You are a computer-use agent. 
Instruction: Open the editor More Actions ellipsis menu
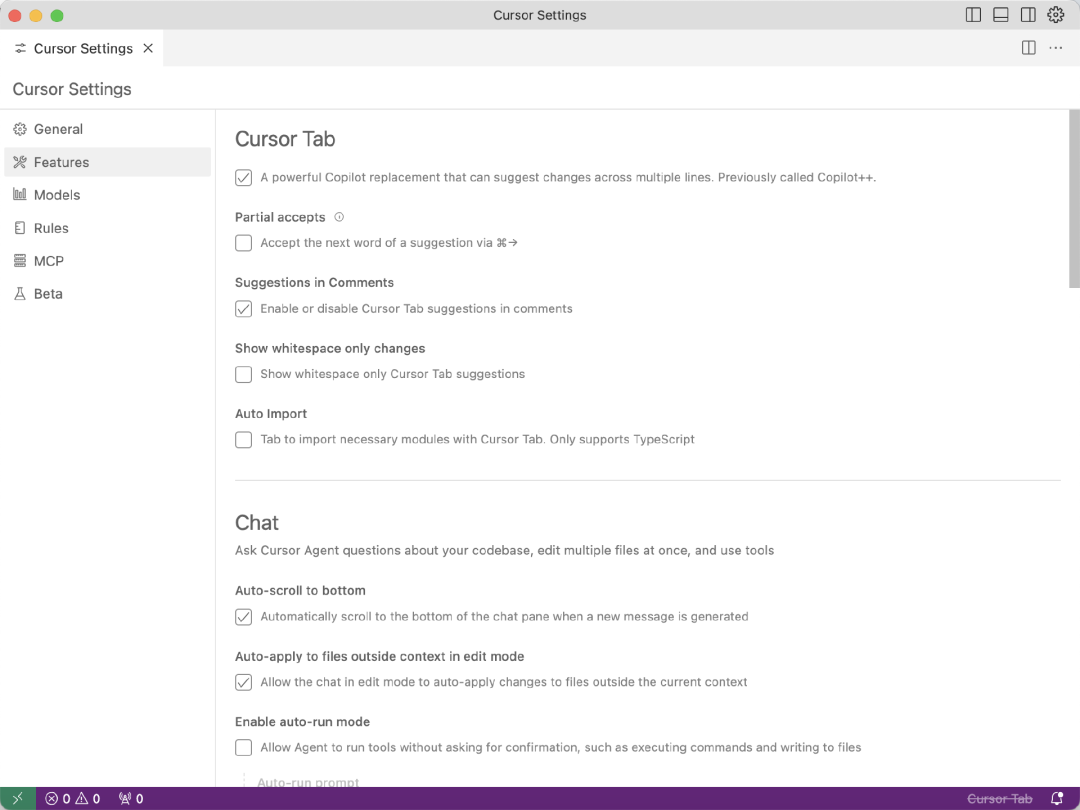1056,48
